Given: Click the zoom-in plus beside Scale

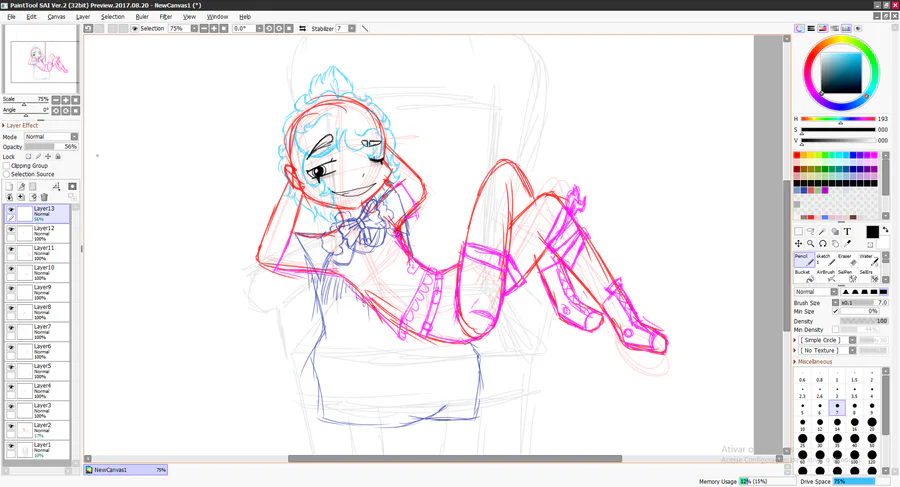Looking at the screenshot, I should click(65, 100).
